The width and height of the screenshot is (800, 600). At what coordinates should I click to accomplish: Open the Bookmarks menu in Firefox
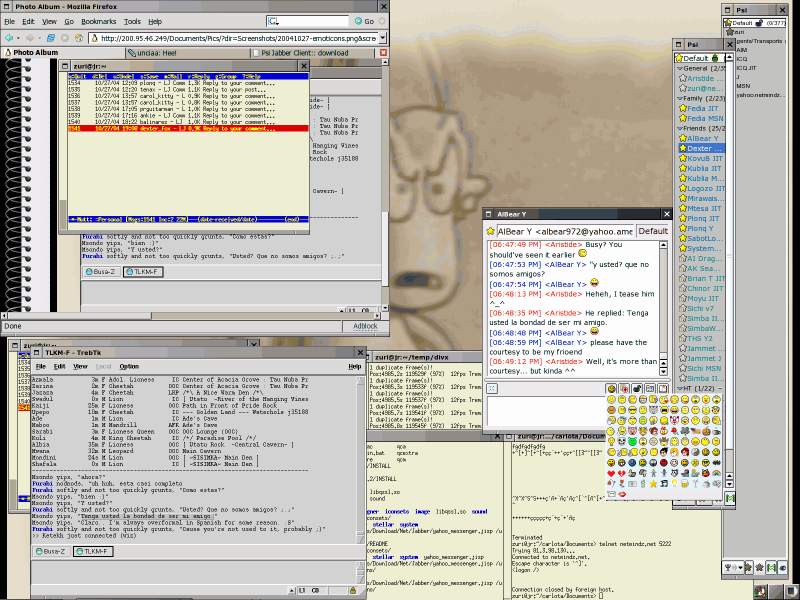point(98,21)
